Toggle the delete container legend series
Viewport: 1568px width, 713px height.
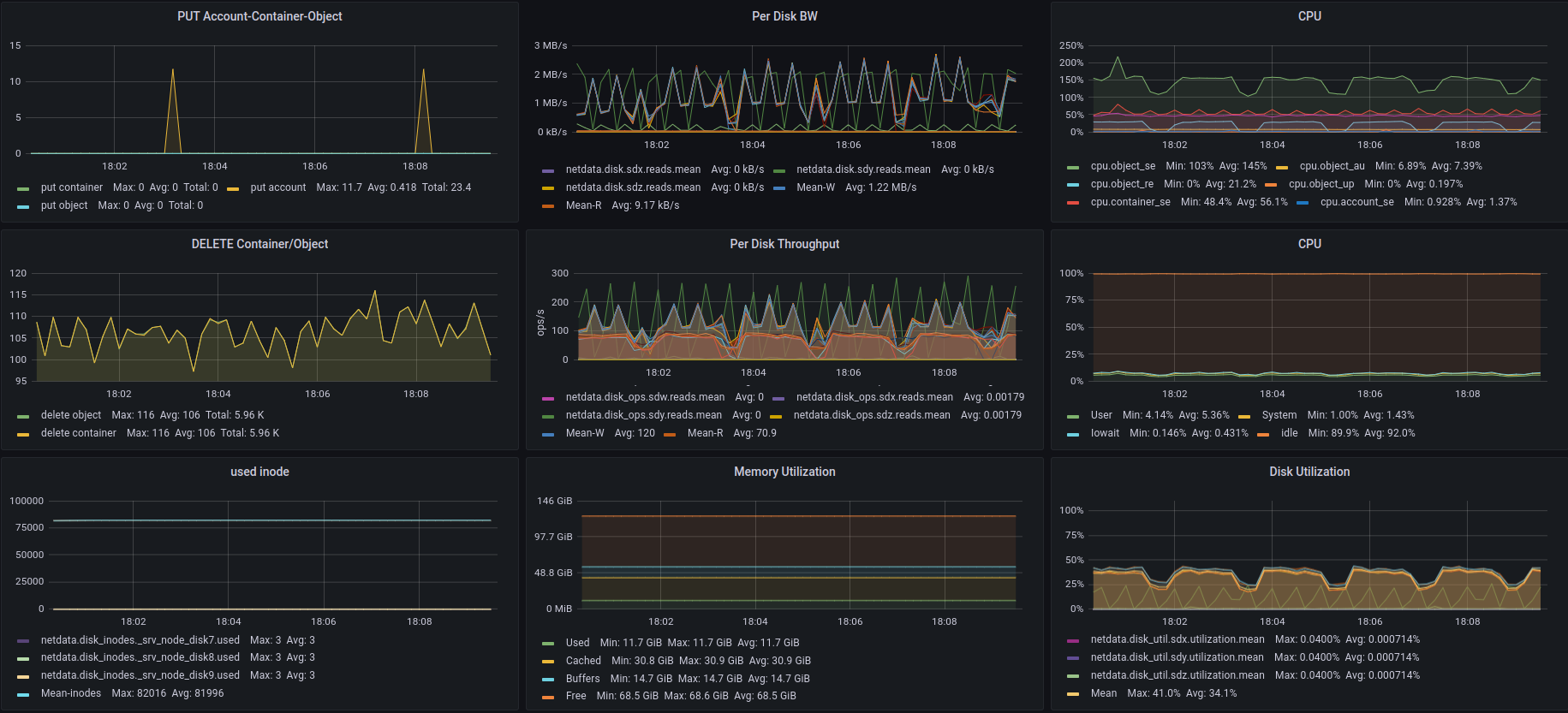(x=78, y=433)
